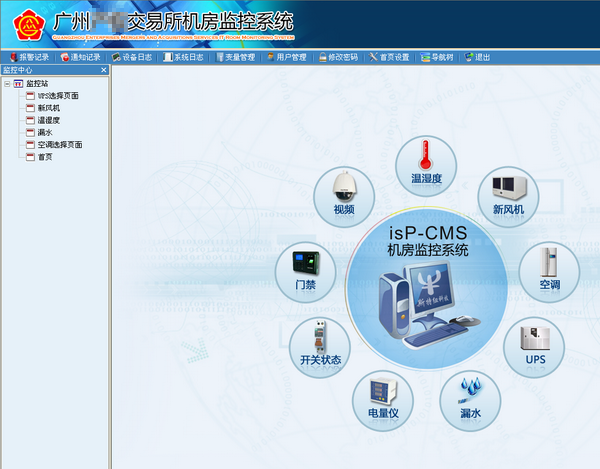The height and width of the screenshot is (469, 600).
Task: Select the 监控站 root node label
Action: pos(37,84)
